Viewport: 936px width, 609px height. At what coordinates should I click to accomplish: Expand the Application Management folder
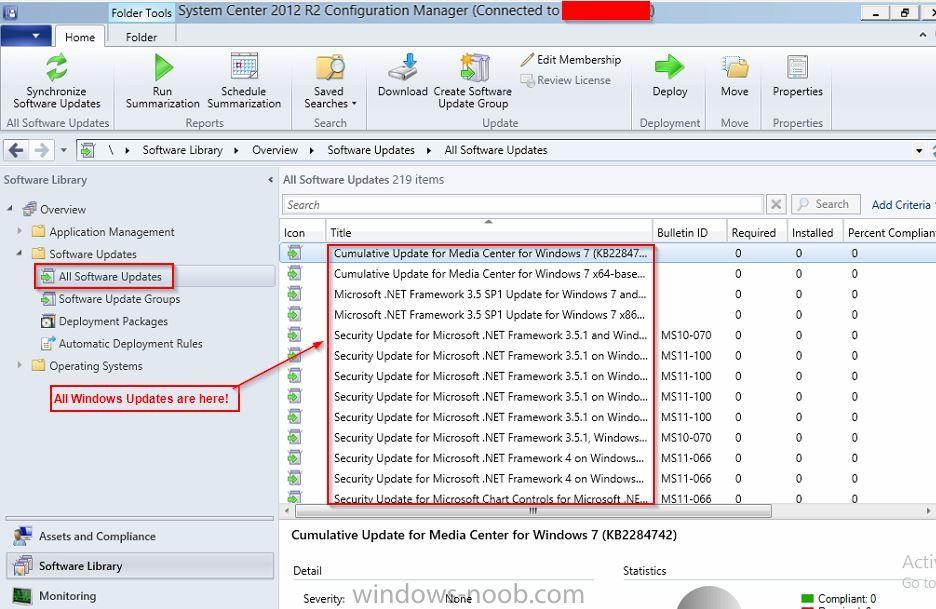(19, 230)
